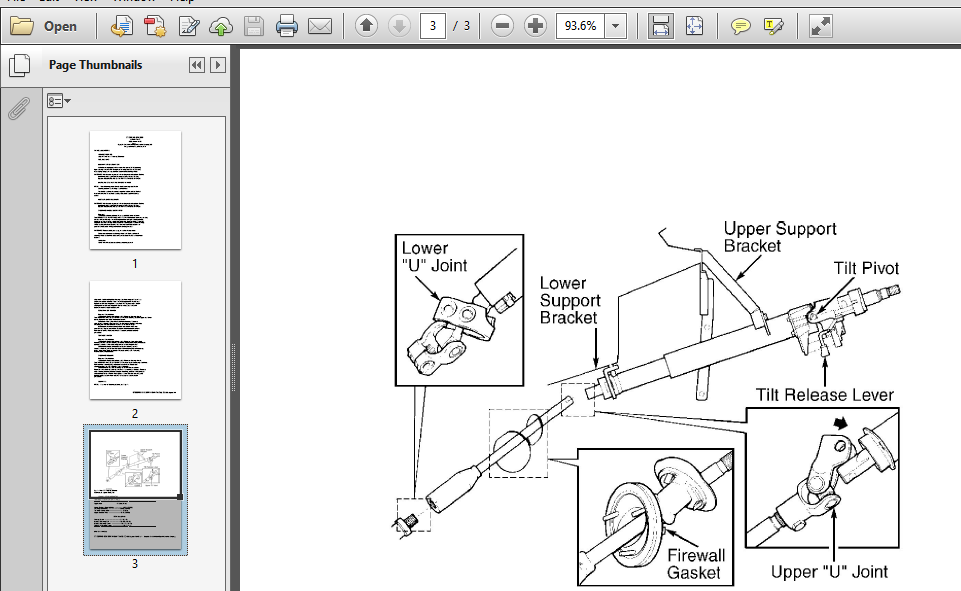Click the export PDF hand-document icon
Screen dimensions: 961x591
pos(121,26)
